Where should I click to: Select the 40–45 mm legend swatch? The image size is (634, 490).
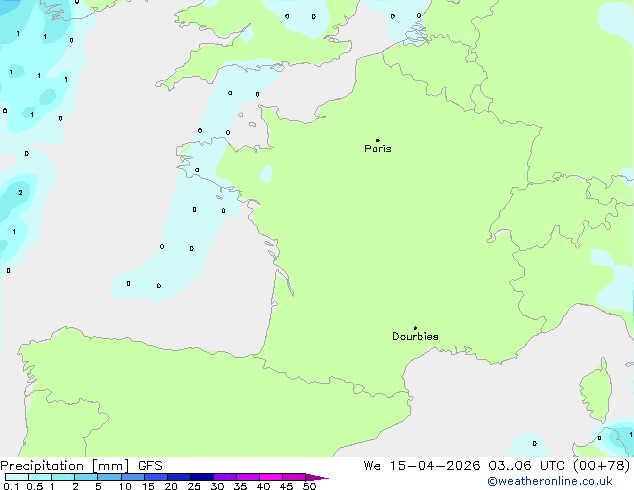point(271,477)
